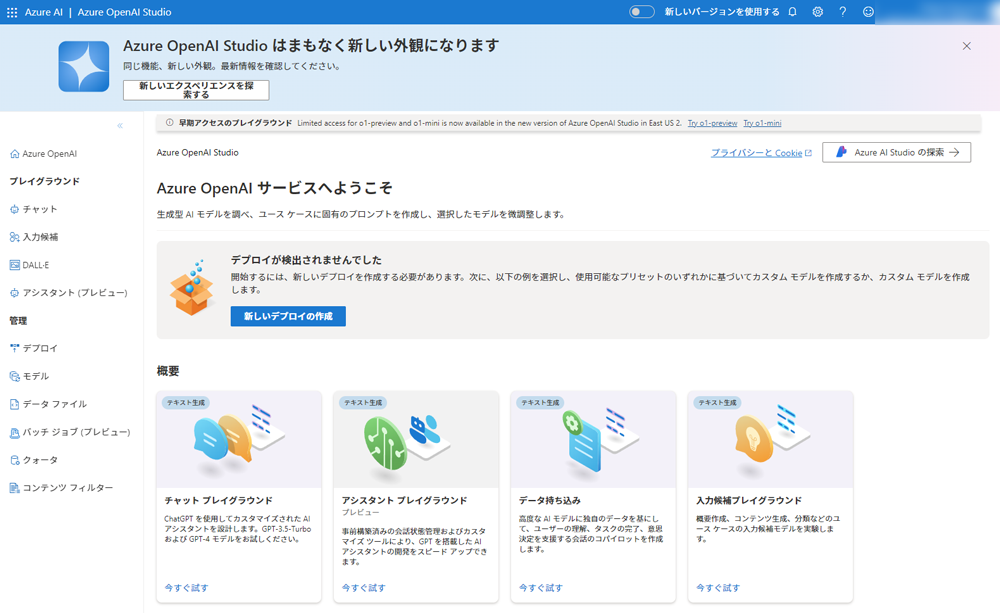Click the デプロイが検出されませんでした heading
The height and width of the screenshot is (613, 1000).
pyautogui.click(x=306, y=260)
